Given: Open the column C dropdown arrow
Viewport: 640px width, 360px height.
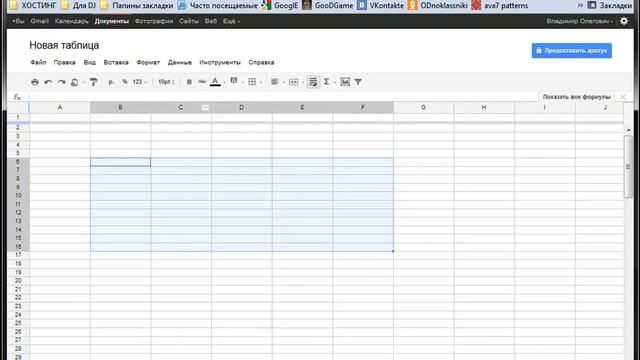Looking at the screenshot, I should [205, 107].
